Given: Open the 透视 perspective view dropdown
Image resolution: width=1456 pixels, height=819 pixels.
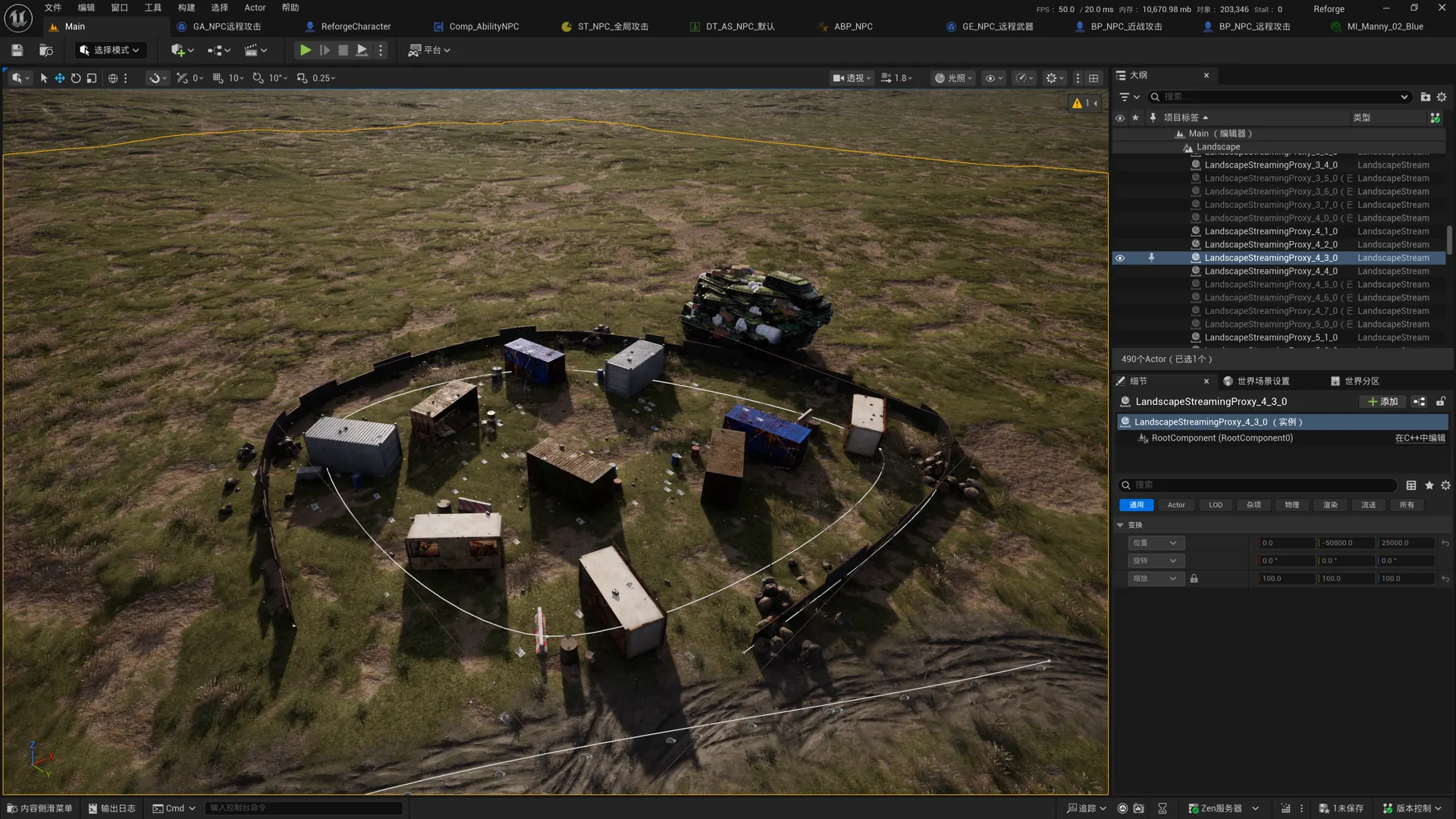Looking at the screenshot, I should (x=852, y=78).
